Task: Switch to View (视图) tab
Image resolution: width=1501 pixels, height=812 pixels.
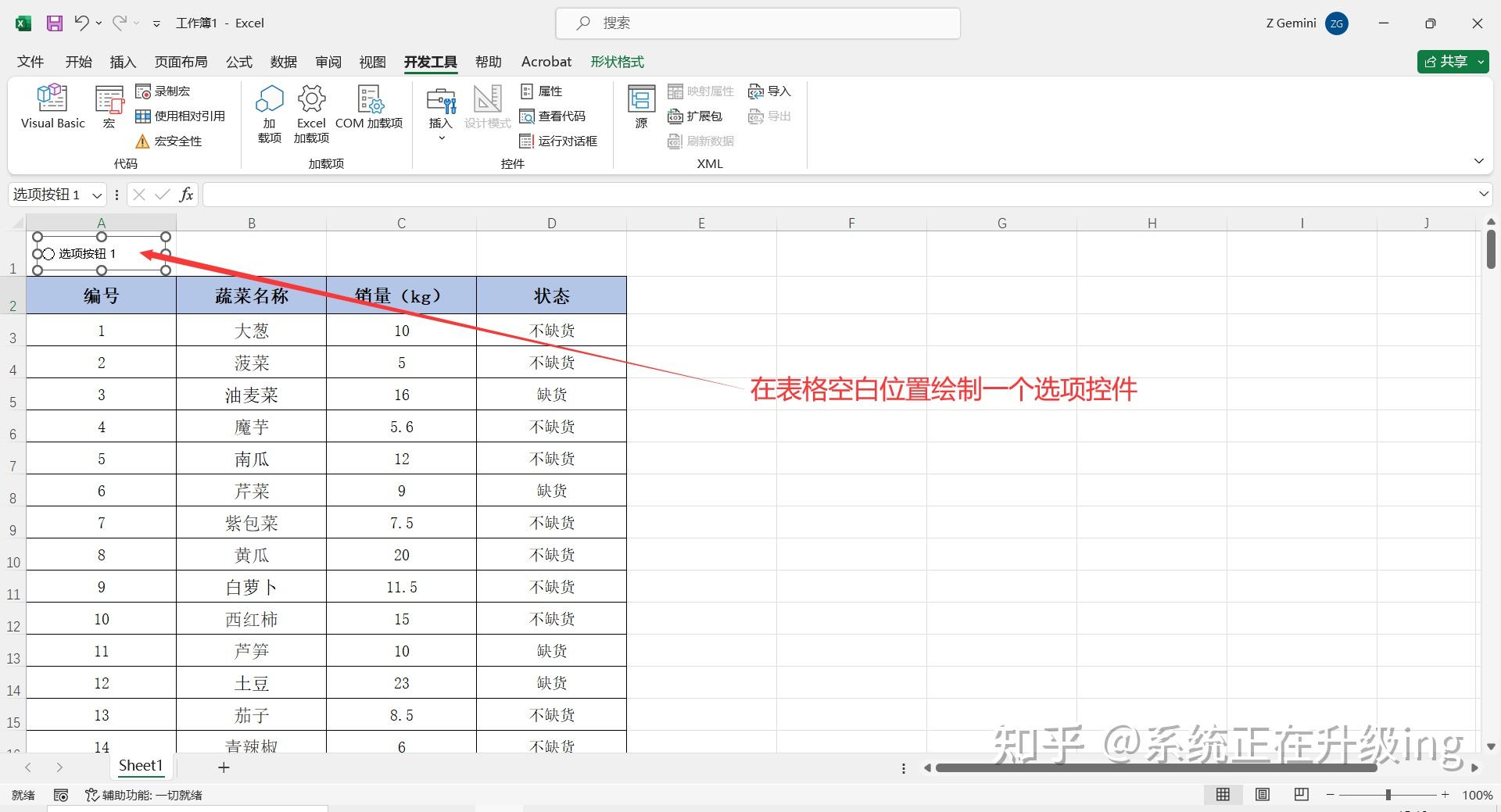Action: coord(373,62)
